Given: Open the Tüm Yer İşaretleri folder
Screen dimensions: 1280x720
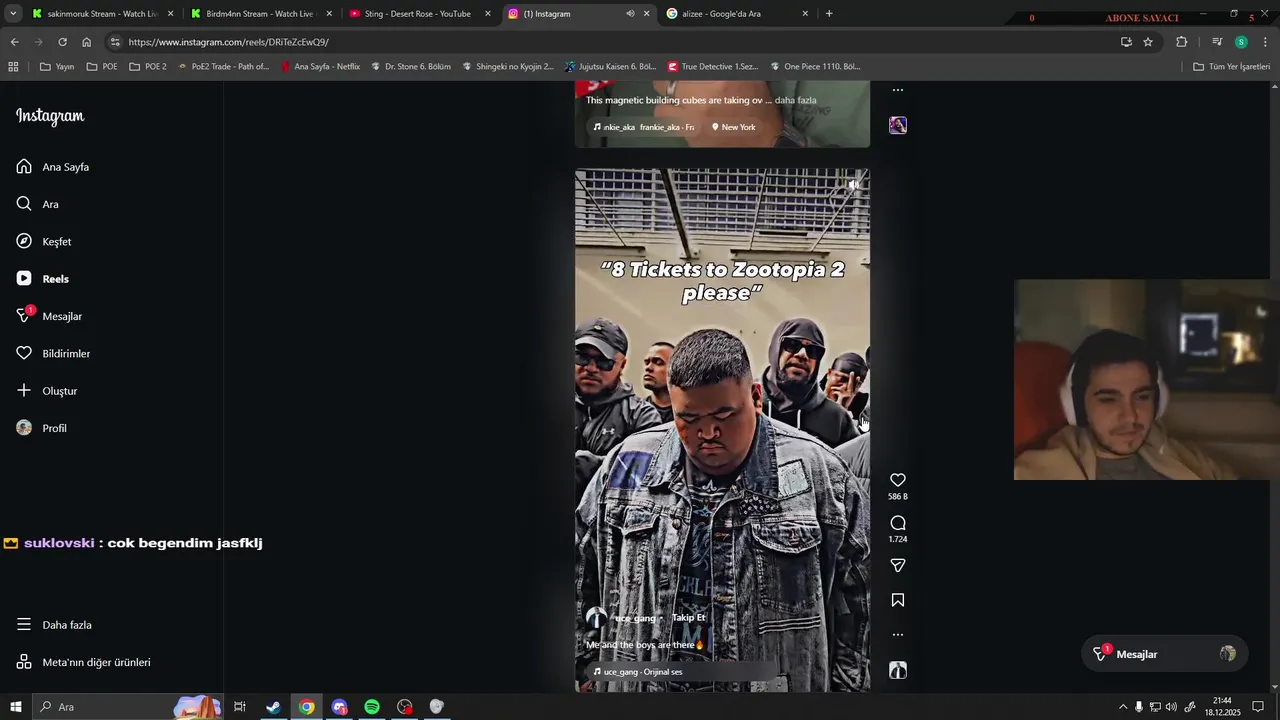Looking at the screenshot, I should [x=1232, y=67].
